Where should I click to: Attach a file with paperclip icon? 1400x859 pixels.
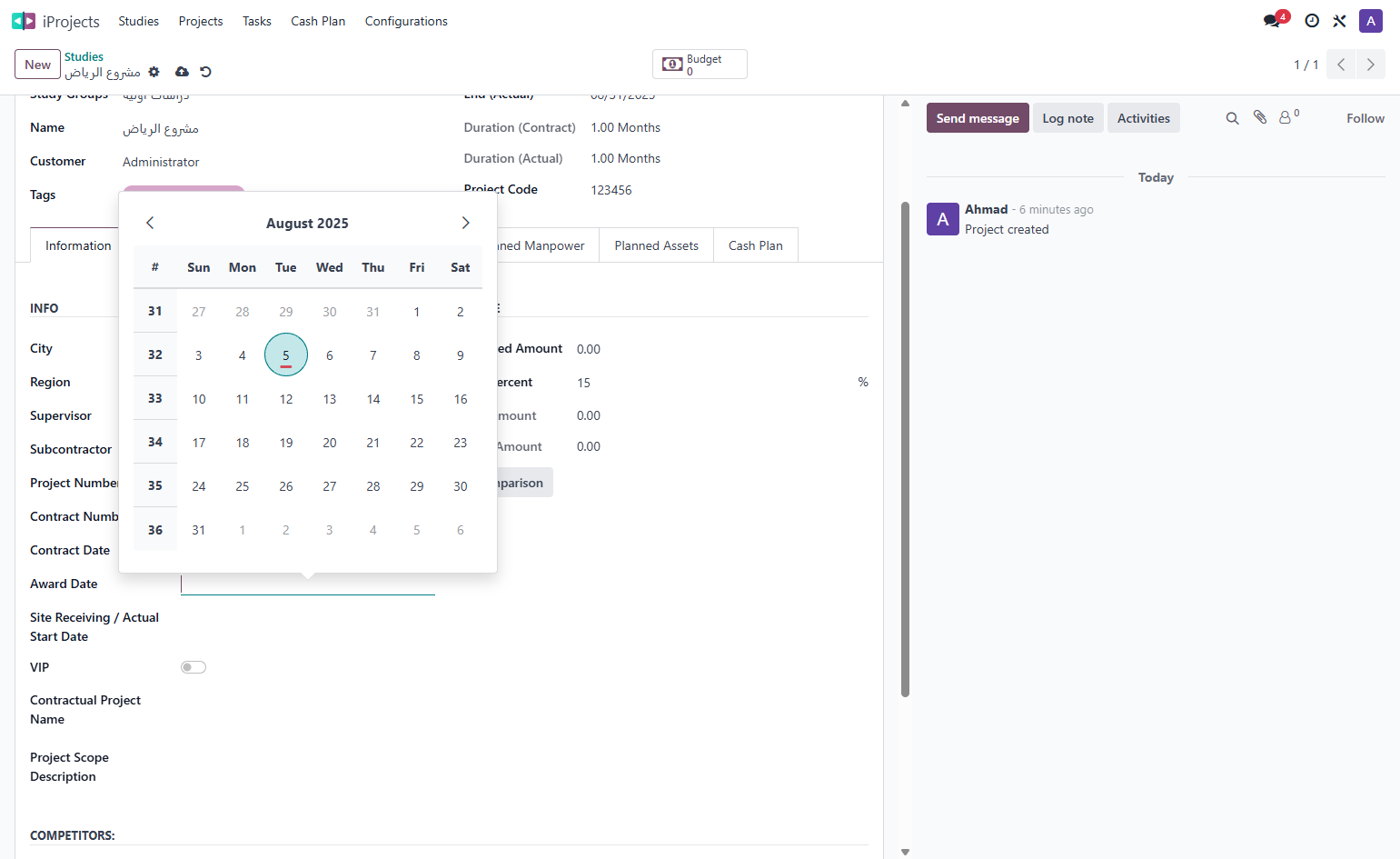pos(1260,117)
